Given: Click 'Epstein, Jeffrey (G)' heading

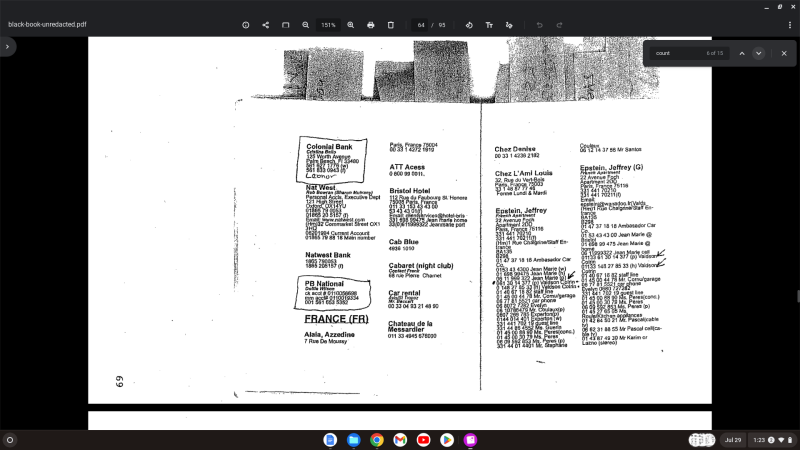Looking at the screenshot, I should coord(611,167).
